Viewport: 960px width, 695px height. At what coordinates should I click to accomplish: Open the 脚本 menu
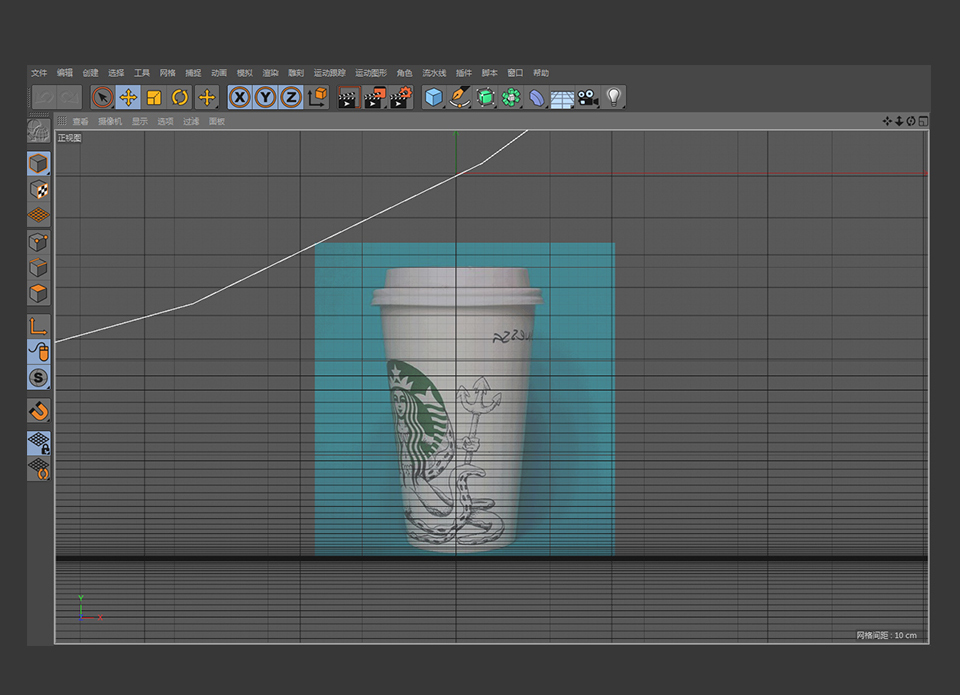pyautogui.click(x=490, y=73)
